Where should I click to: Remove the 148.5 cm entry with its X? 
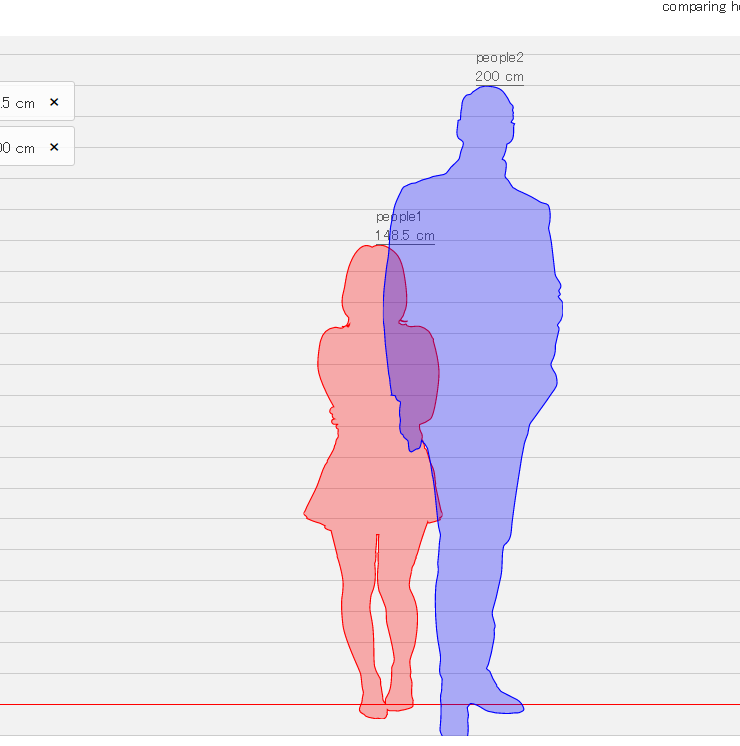(54, 102)
